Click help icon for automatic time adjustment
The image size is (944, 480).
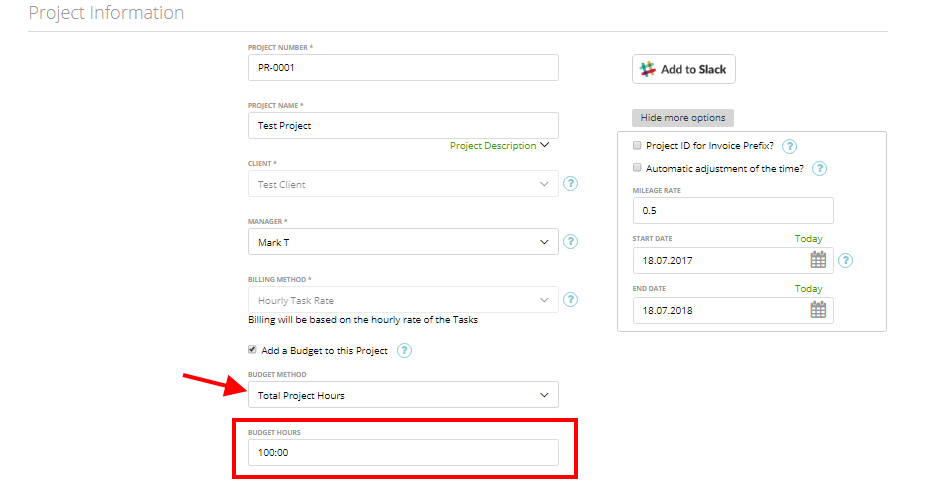pyautogui.click(x=819, y=169)
